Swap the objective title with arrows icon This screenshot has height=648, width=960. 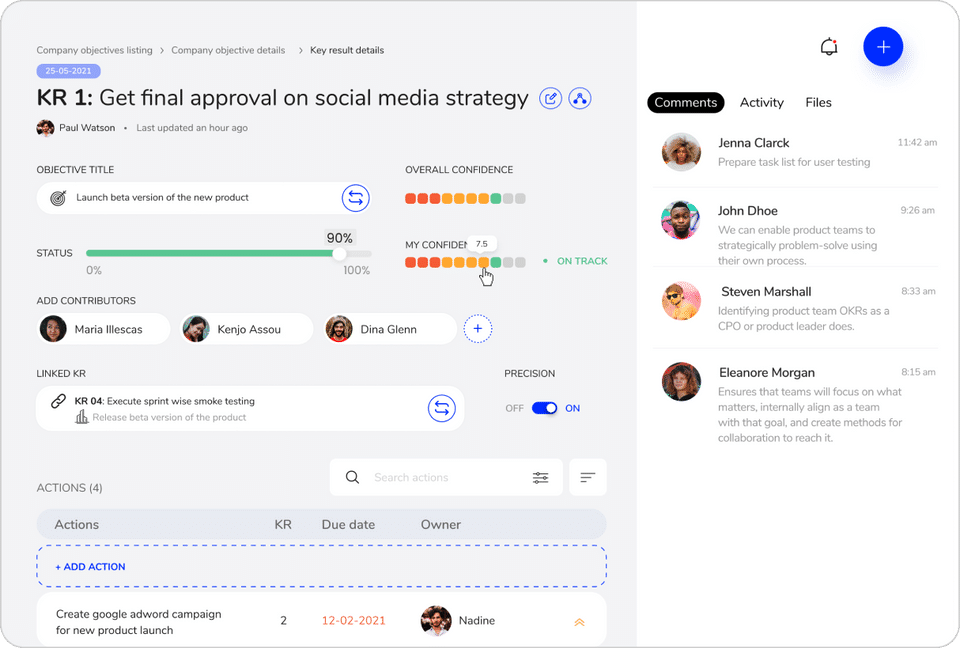tap(355, 198)
